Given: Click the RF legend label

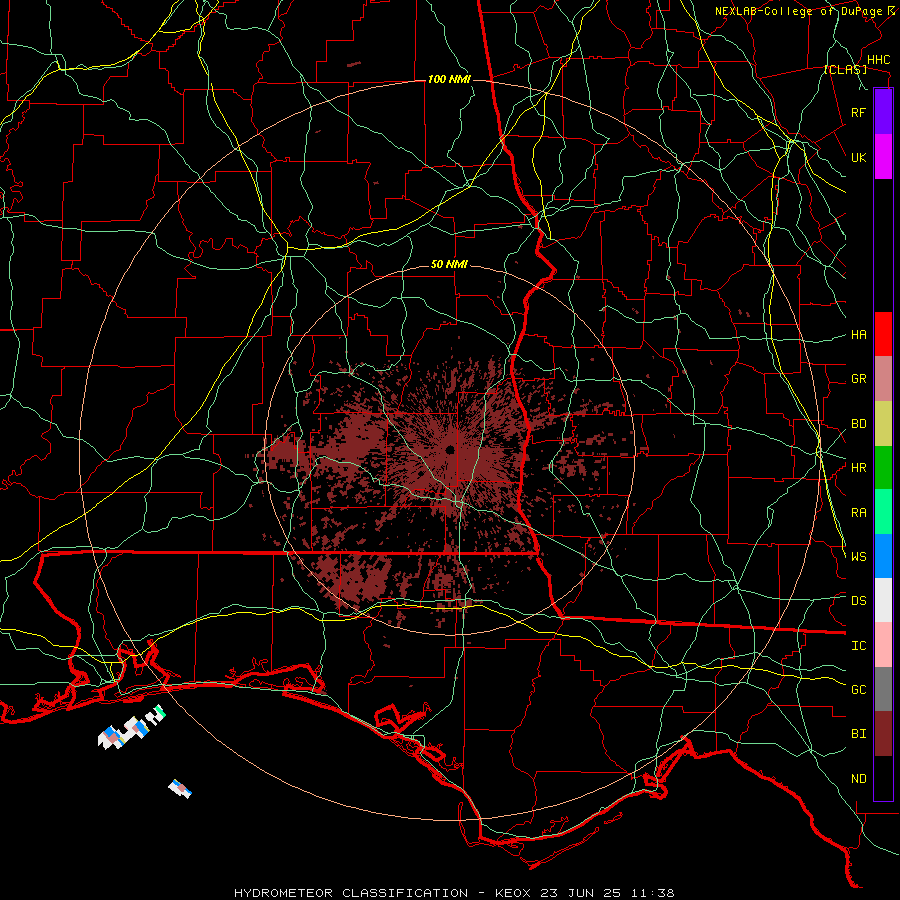Looking at the screenshot, I should tap(858, 112).
